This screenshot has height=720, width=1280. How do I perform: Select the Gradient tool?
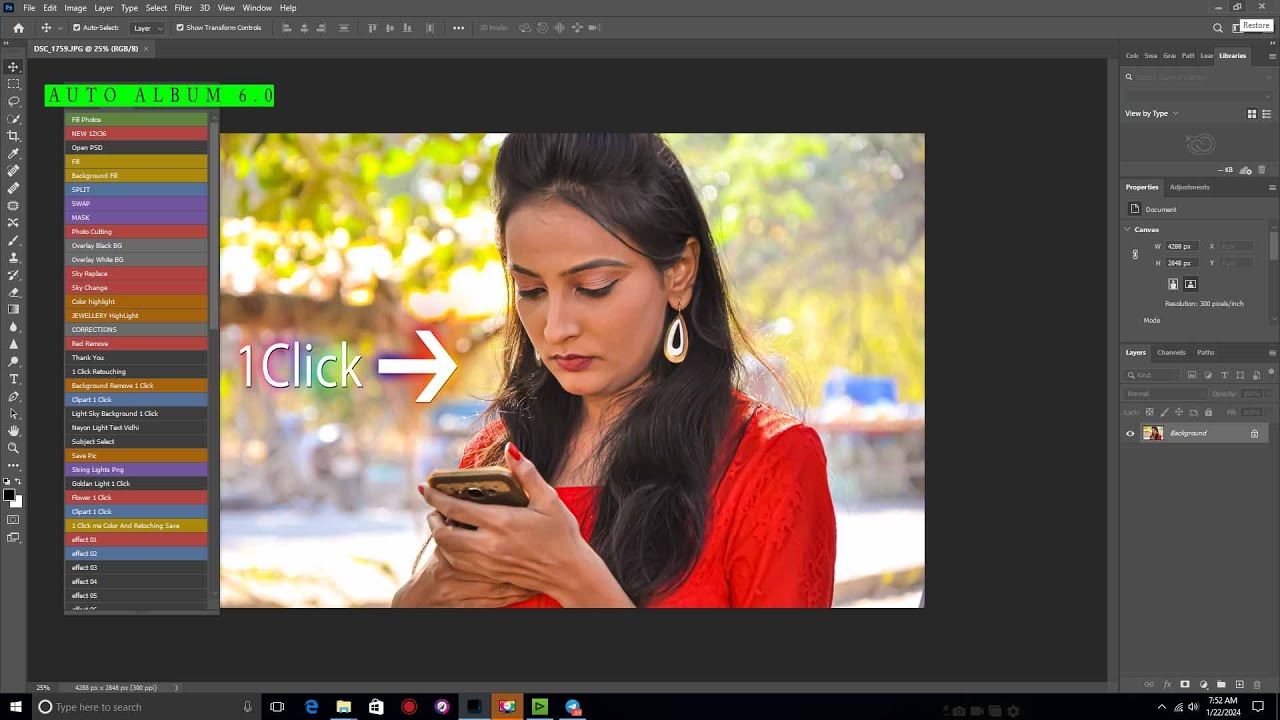click(x=13, y=309)
